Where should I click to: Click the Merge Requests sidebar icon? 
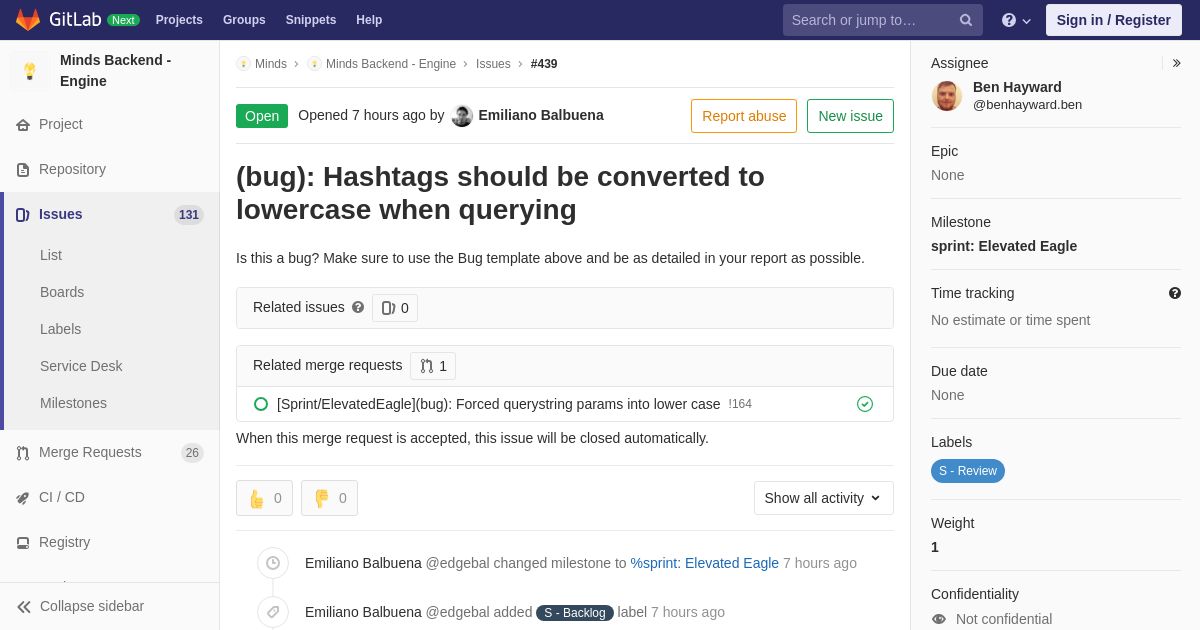click(23, 453)
